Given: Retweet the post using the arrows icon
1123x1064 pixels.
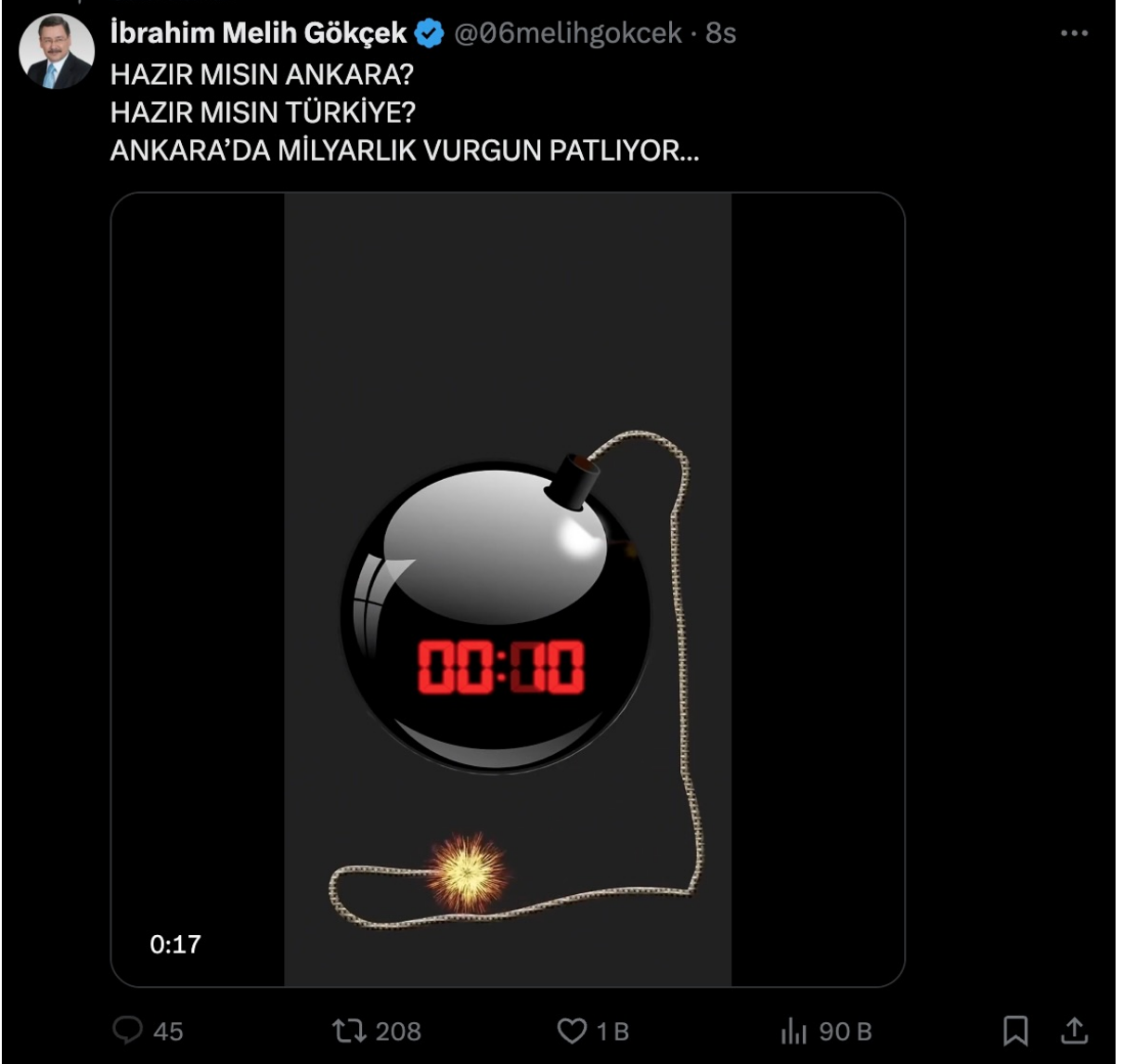Looking at the screenshot, I should 349,1031.
